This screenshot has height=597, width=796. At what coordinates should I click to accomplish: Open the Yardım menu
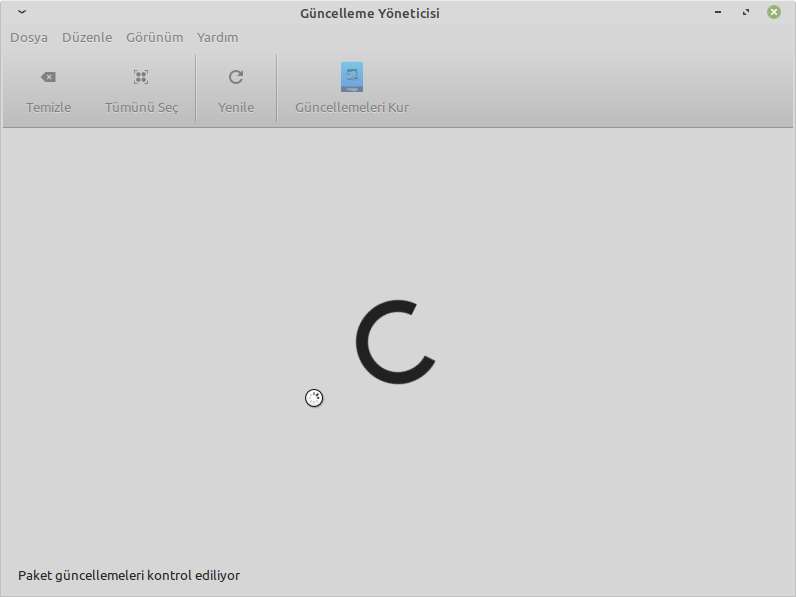pos(217,38)
